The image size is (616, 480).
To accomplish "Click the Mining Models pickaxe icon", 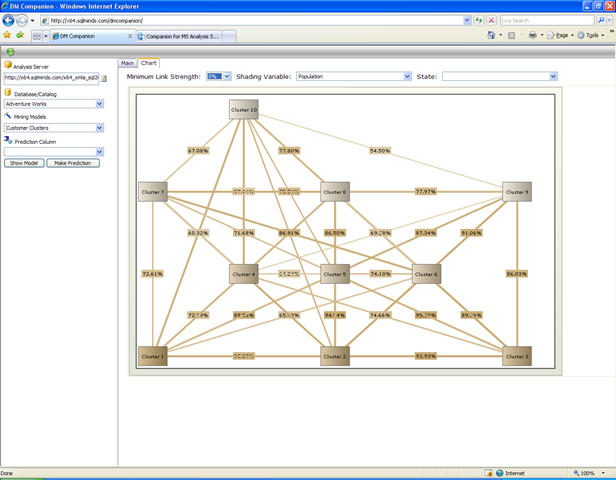I will (8, 115).
